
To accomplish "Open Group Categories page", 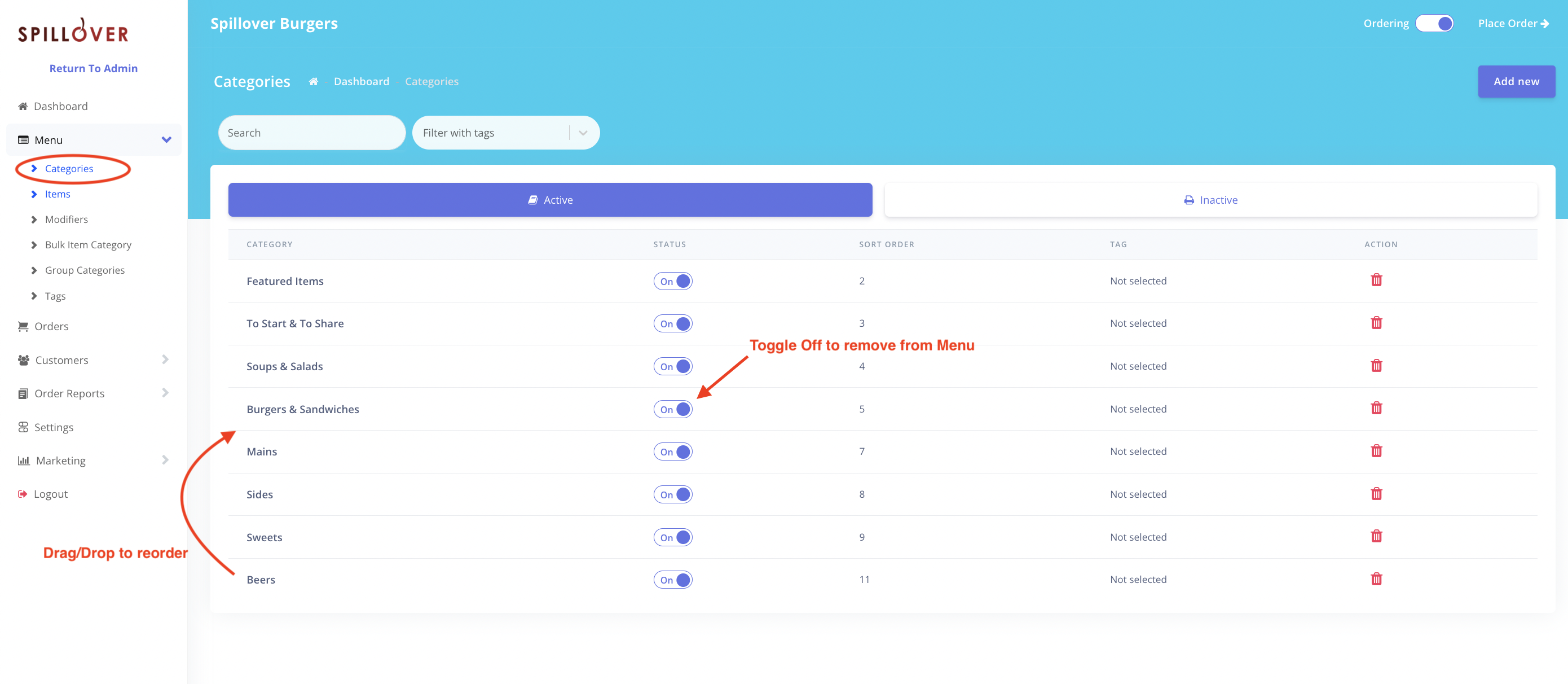I will click(x=85, y=270).
